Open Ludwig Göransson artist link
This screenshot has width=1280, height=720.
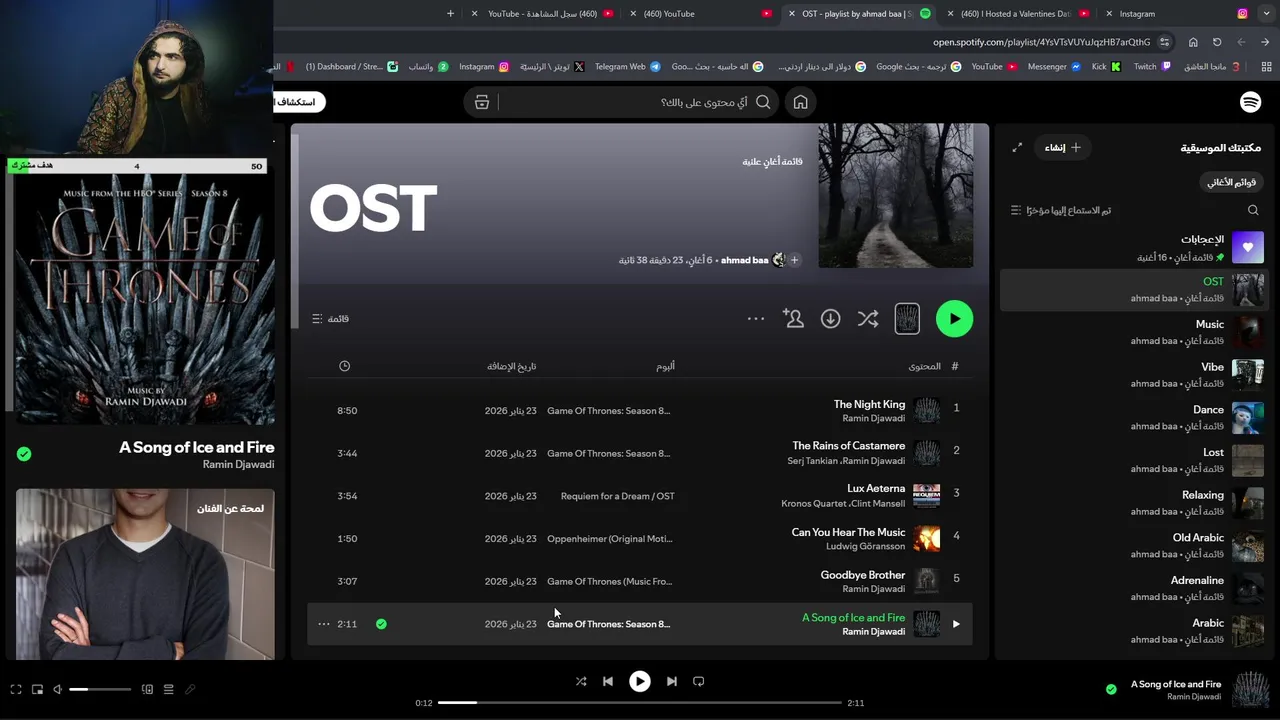coord(865,546)
